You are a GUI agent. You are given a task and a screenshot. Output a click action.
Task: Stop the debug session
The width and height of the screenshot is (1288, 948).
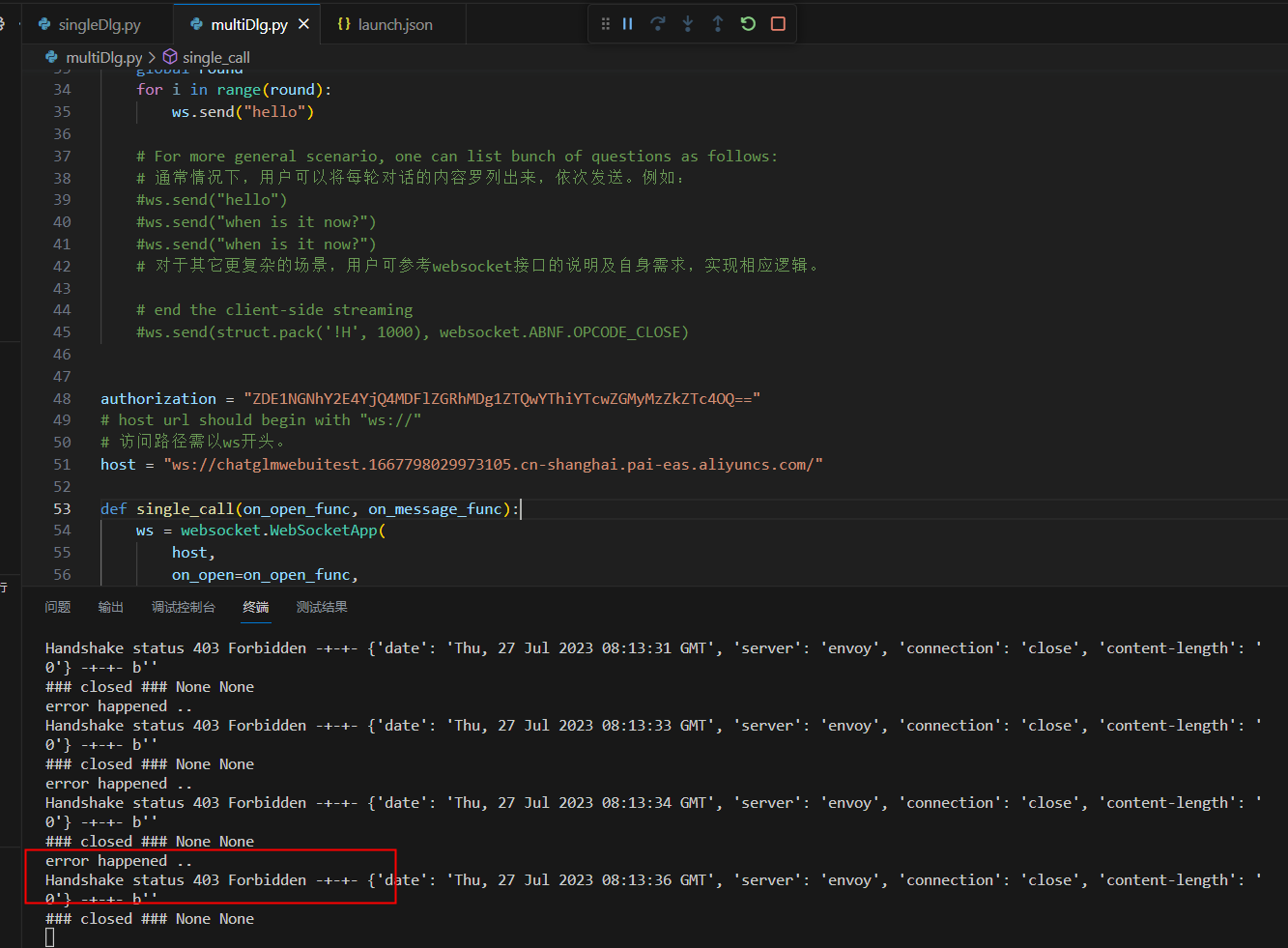point(778,24)
